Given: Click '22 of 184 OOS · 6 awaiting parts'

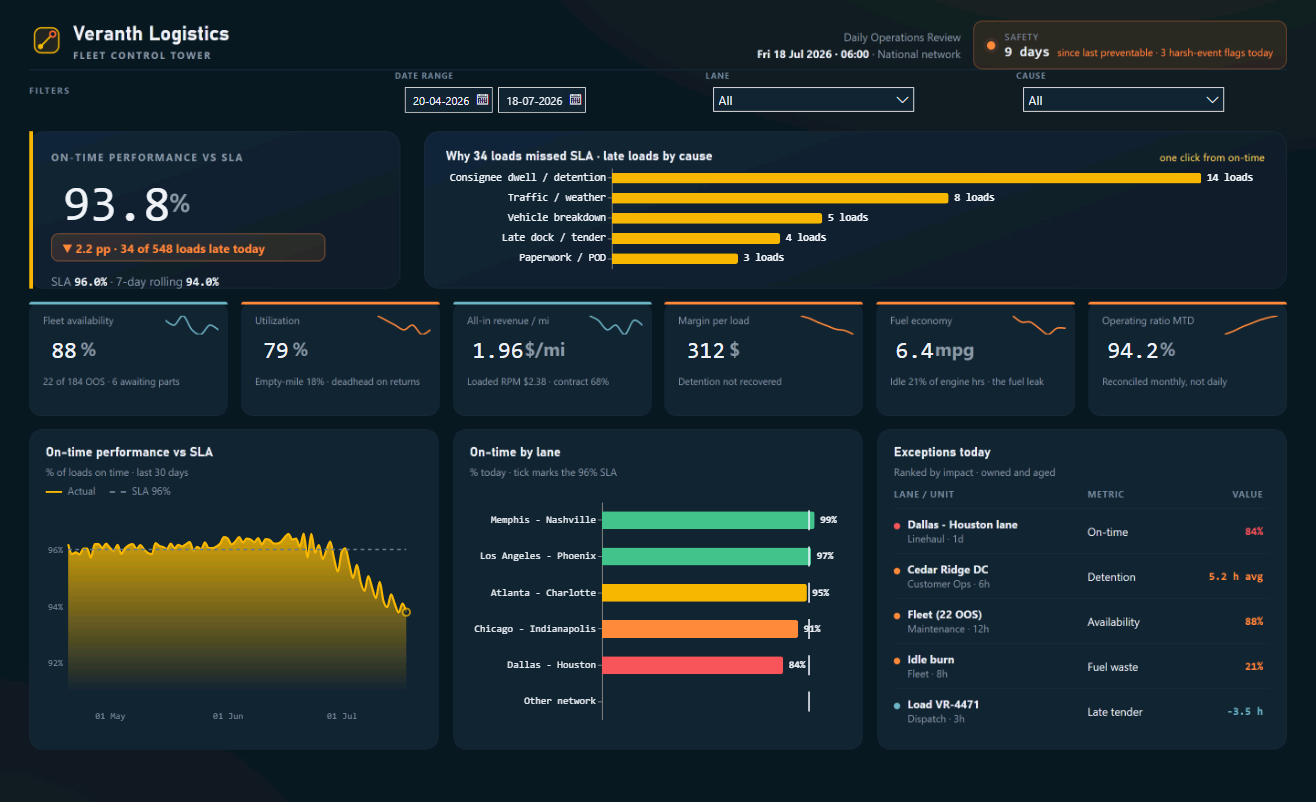Looking at the screenshot, I should 111,382.
